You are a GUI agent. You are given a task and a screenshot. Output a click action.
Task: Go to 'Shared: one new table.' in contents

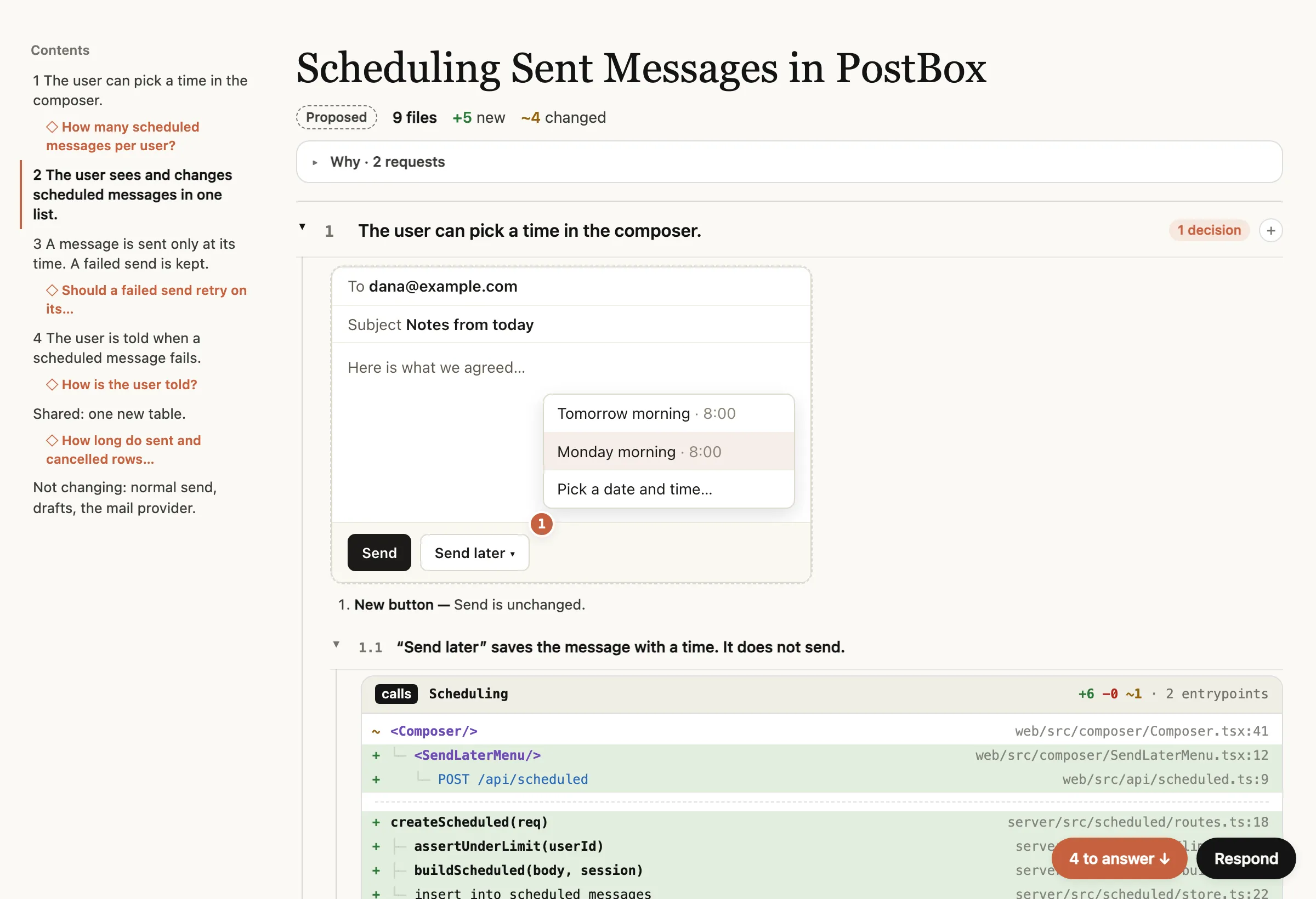pos(109,414)
